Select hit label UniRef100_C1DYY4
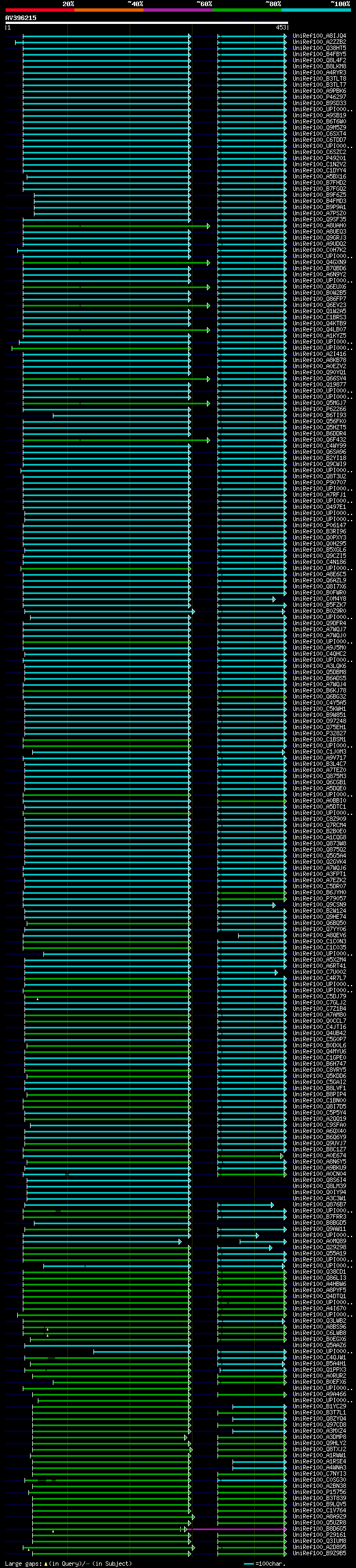The width and height of the screenshot is (356, 1568). (319, 170)
